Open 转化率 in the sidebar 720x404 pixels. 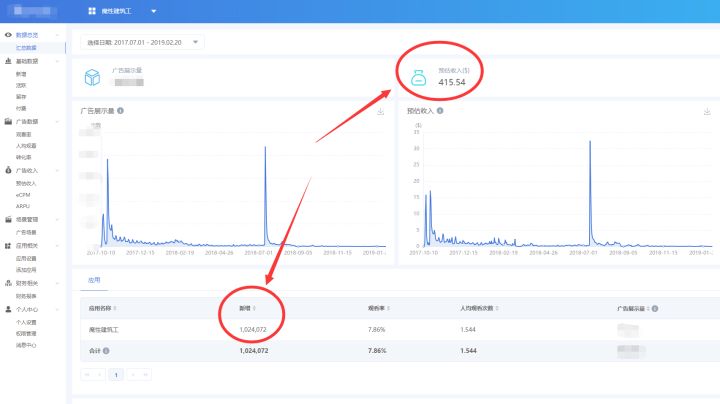23,157
